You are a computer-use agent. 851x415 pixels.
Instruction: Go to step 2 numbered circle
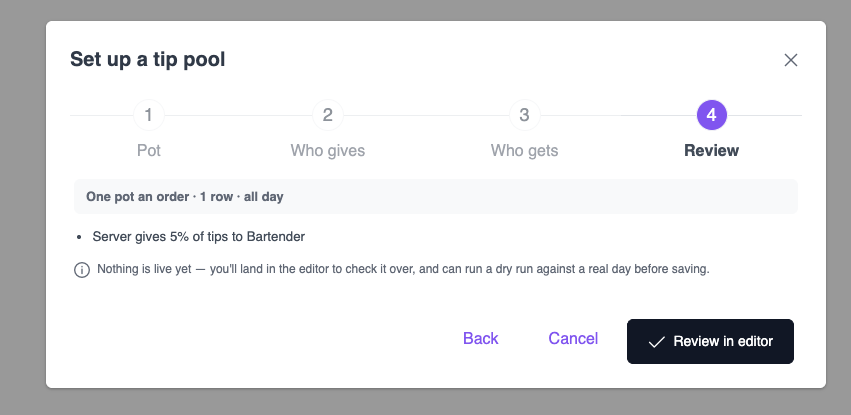pyautogui.click(x=328, y=115)
